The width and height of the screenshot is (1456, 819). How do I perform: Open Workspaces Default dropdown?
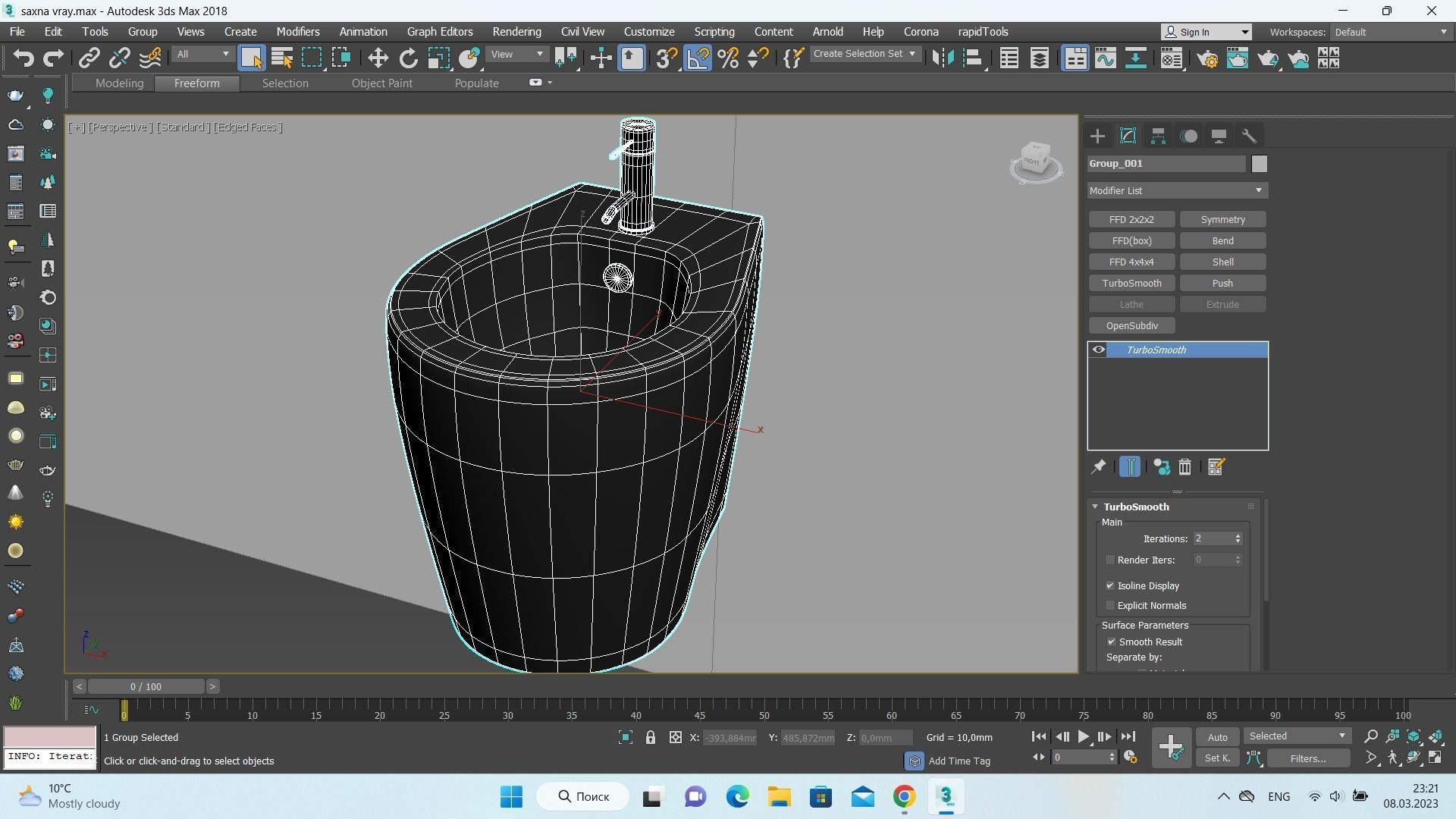pyautogui.click(x=1390, y=33)
